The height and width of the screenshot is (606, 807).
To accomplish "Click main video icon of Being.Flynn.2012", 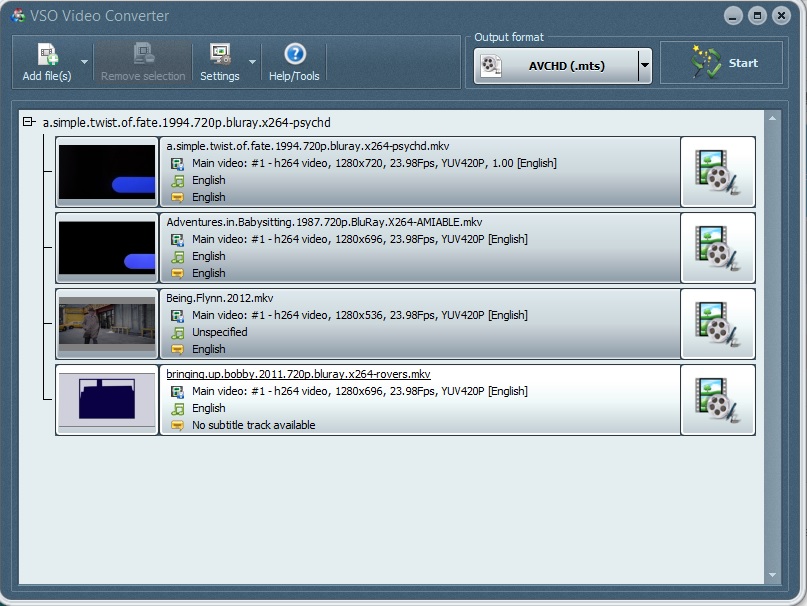I will [178, 316].
